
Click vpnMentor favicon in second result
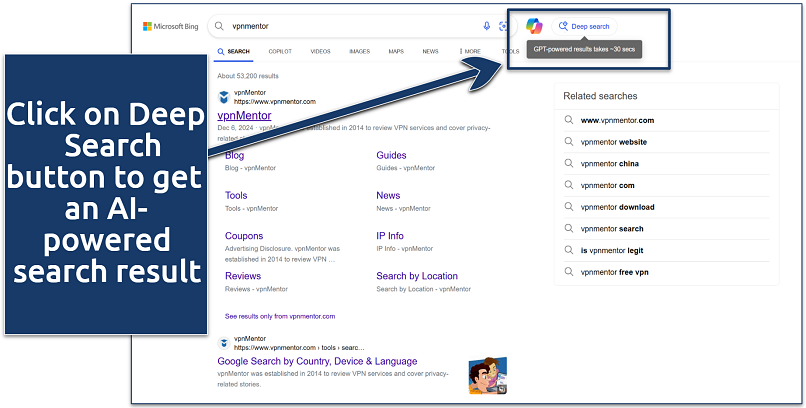224,343
